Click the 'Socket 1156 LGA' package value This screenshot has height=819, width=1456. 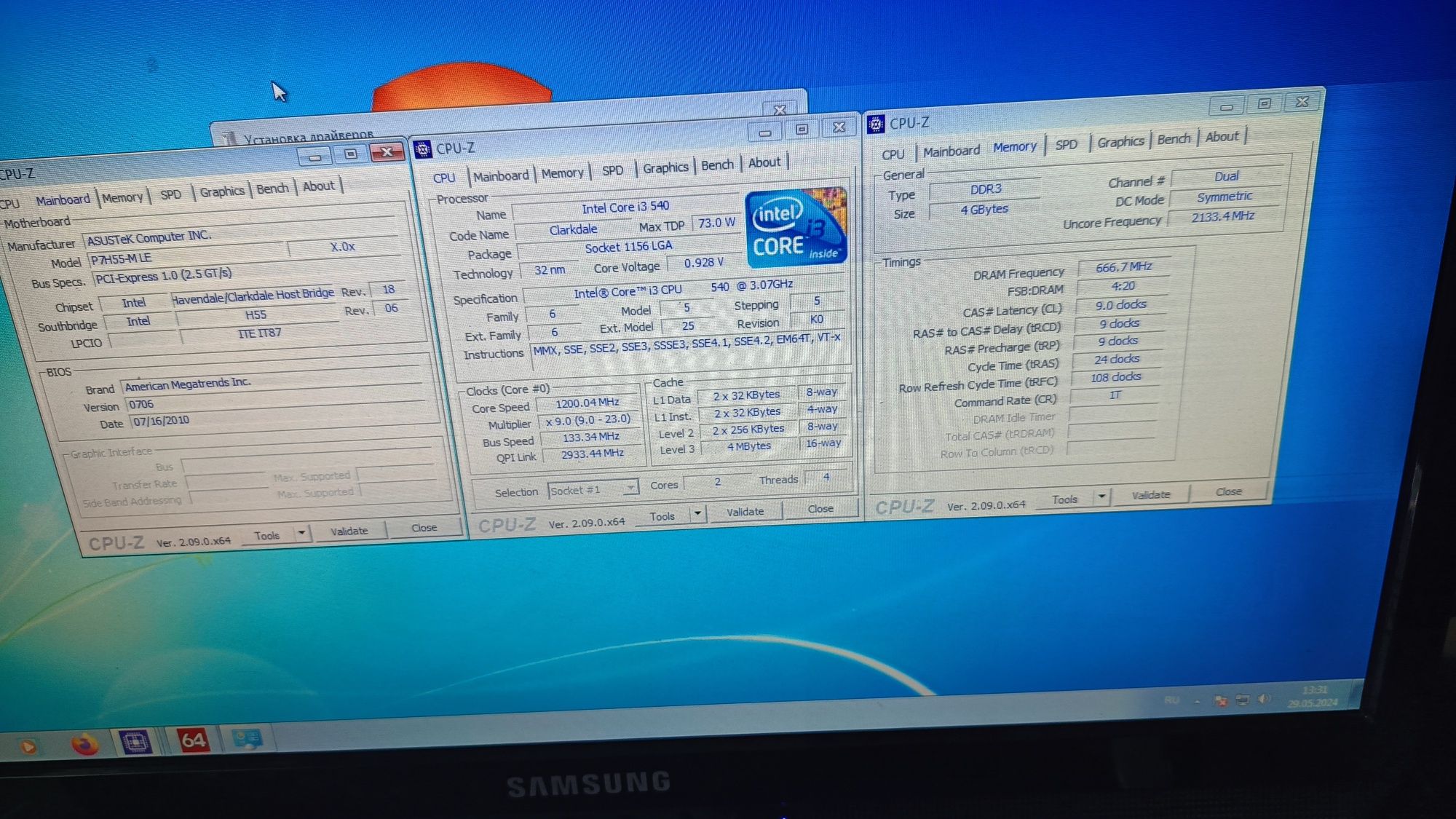pos(628,248)
